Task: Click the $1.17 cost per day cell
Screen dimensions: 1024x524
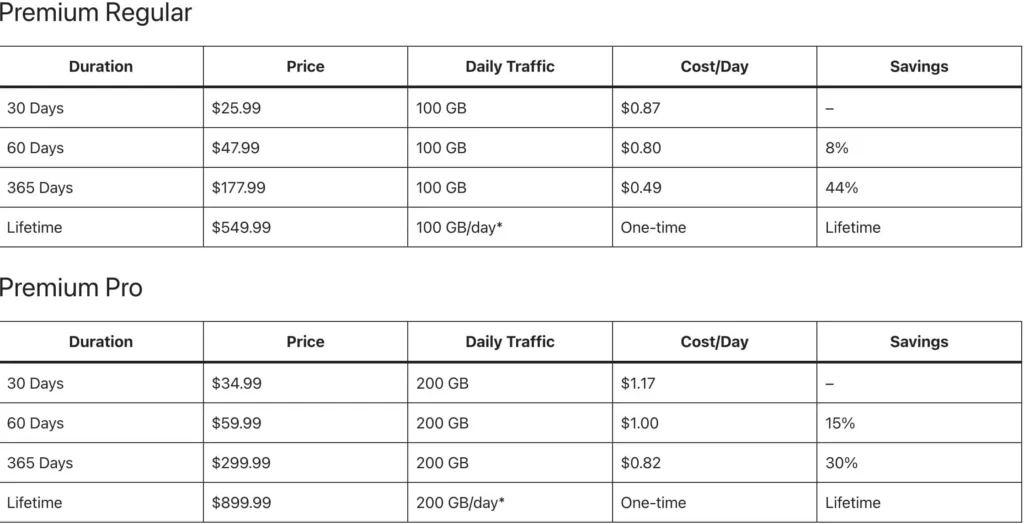Action: (638, 383)
